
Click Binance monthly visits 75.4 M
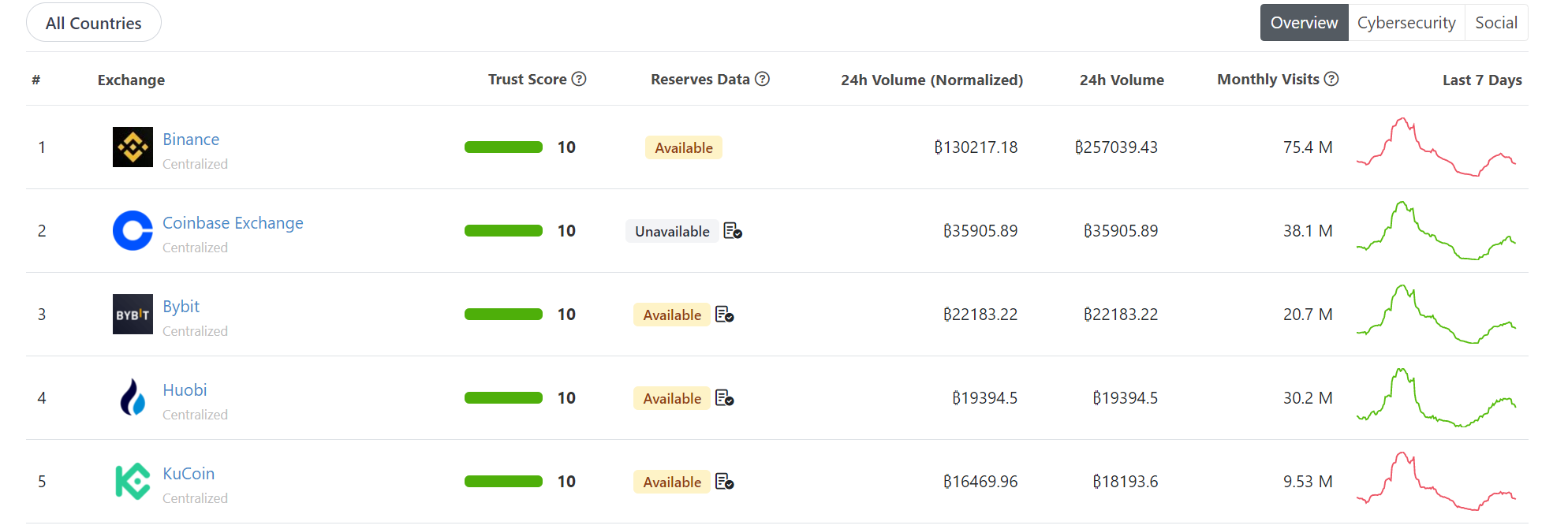tap(1308, 147)
